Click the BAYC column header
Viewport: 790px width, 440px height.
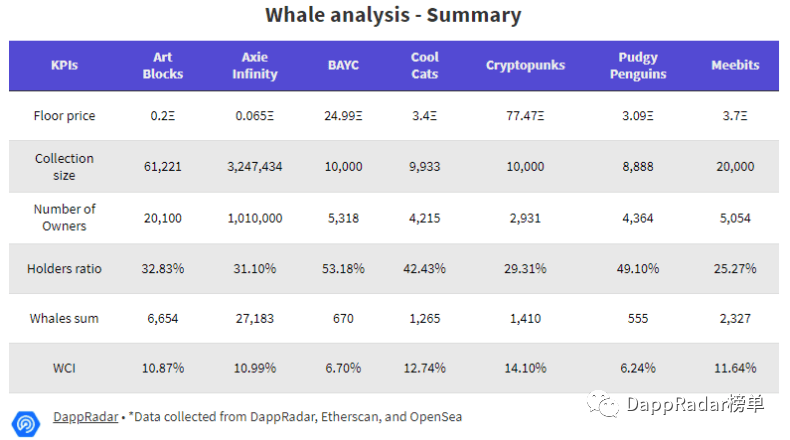(x=343, y=66)
